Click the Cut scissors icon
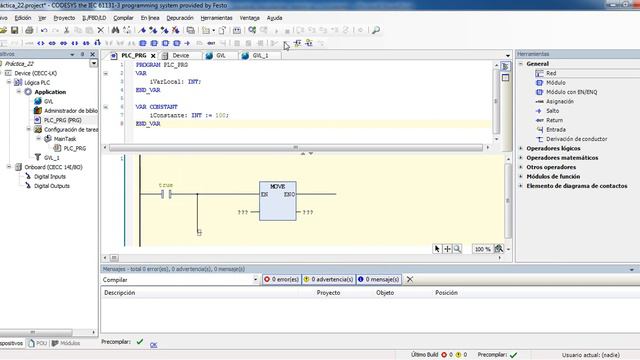 coord(67,30)
